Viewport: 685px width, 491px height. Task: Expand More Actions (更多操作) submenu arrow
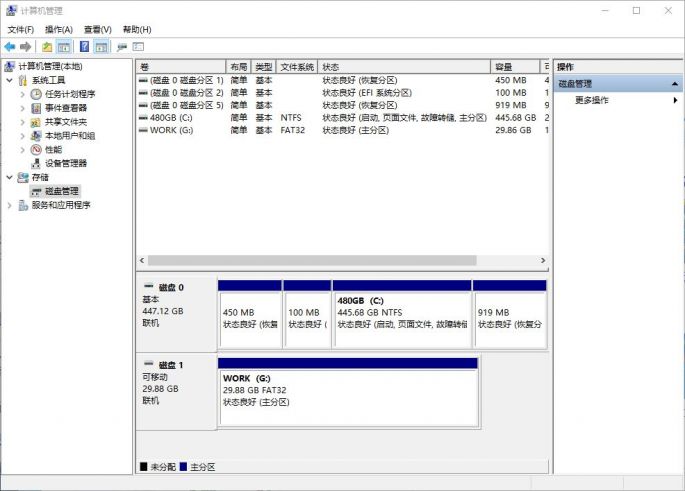(675, 100)
